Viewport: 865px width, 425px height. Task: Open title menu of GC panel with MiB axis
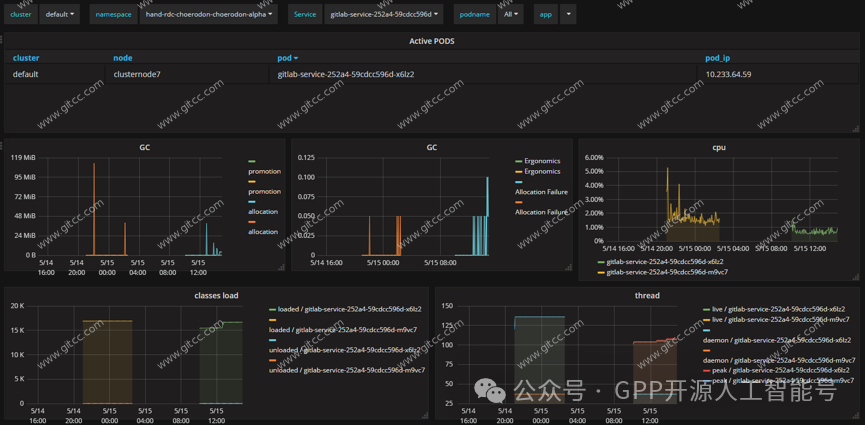[145, 147]
